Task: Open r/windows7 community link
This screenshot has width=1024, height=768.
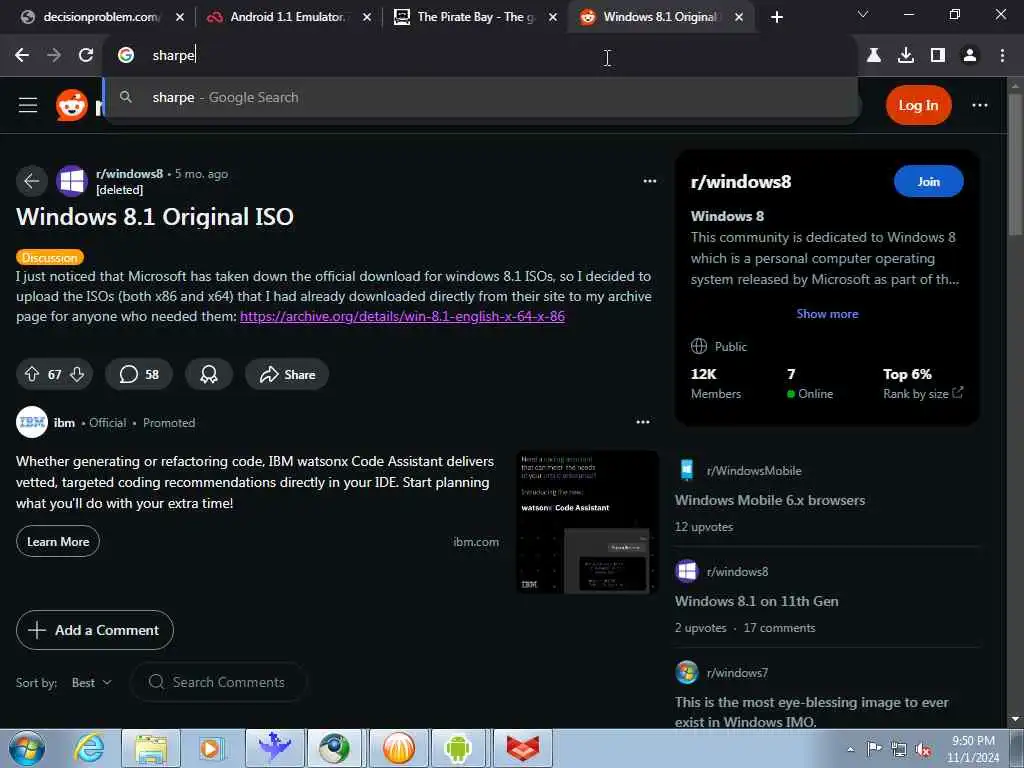Action: click(x=737, y=673)
